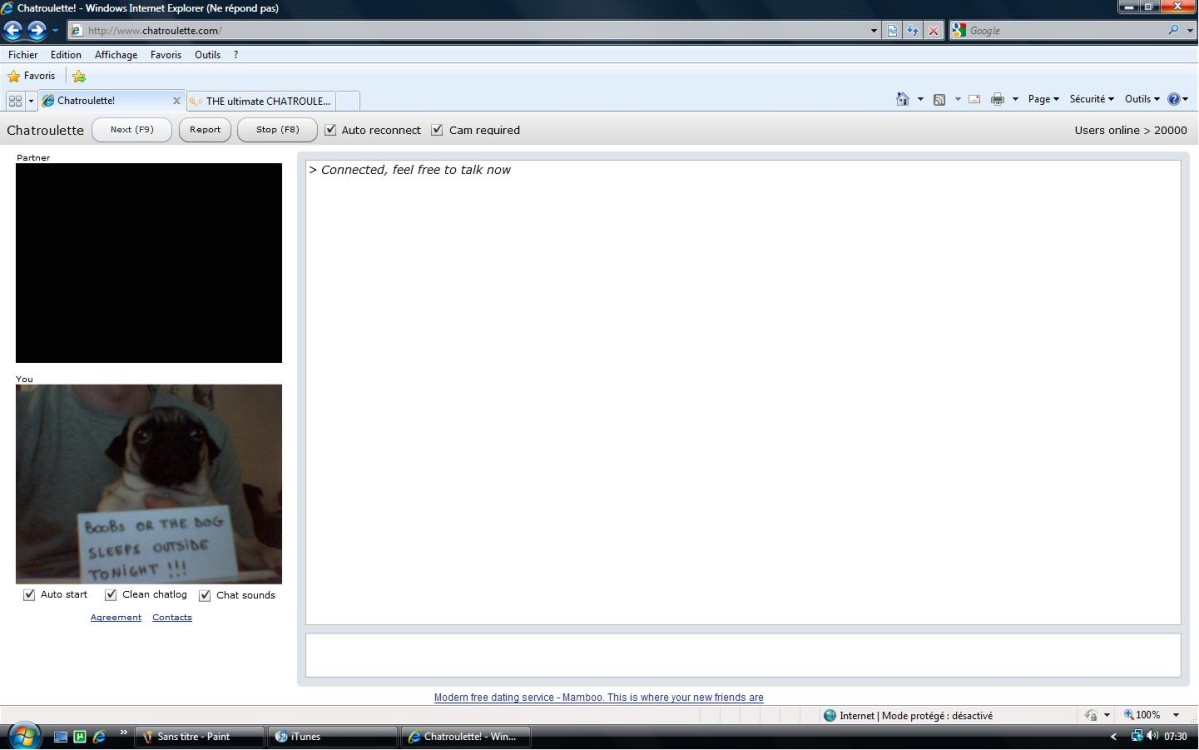The image size is (1199, 750).
Task: Expand the address bar URL history dropdown
Action: [x=873, y=31]
